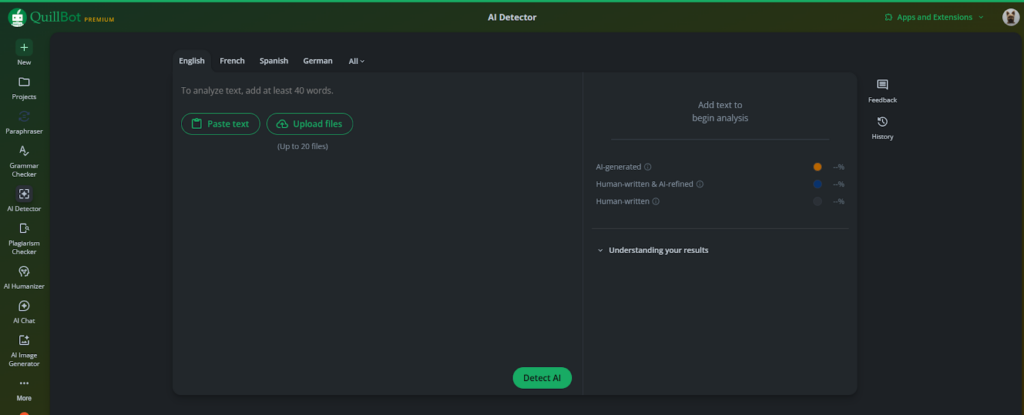Screen dimensions: 1024x415
Task: Open Projects folder icon in sidebar
Action: 24,82
